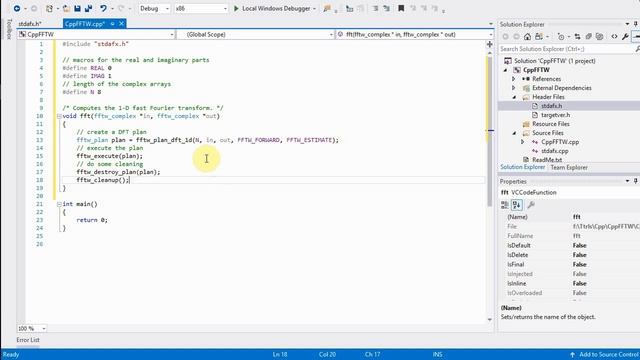Select the IsInline property row
The image size is (640, 360).
click(570, 283)
